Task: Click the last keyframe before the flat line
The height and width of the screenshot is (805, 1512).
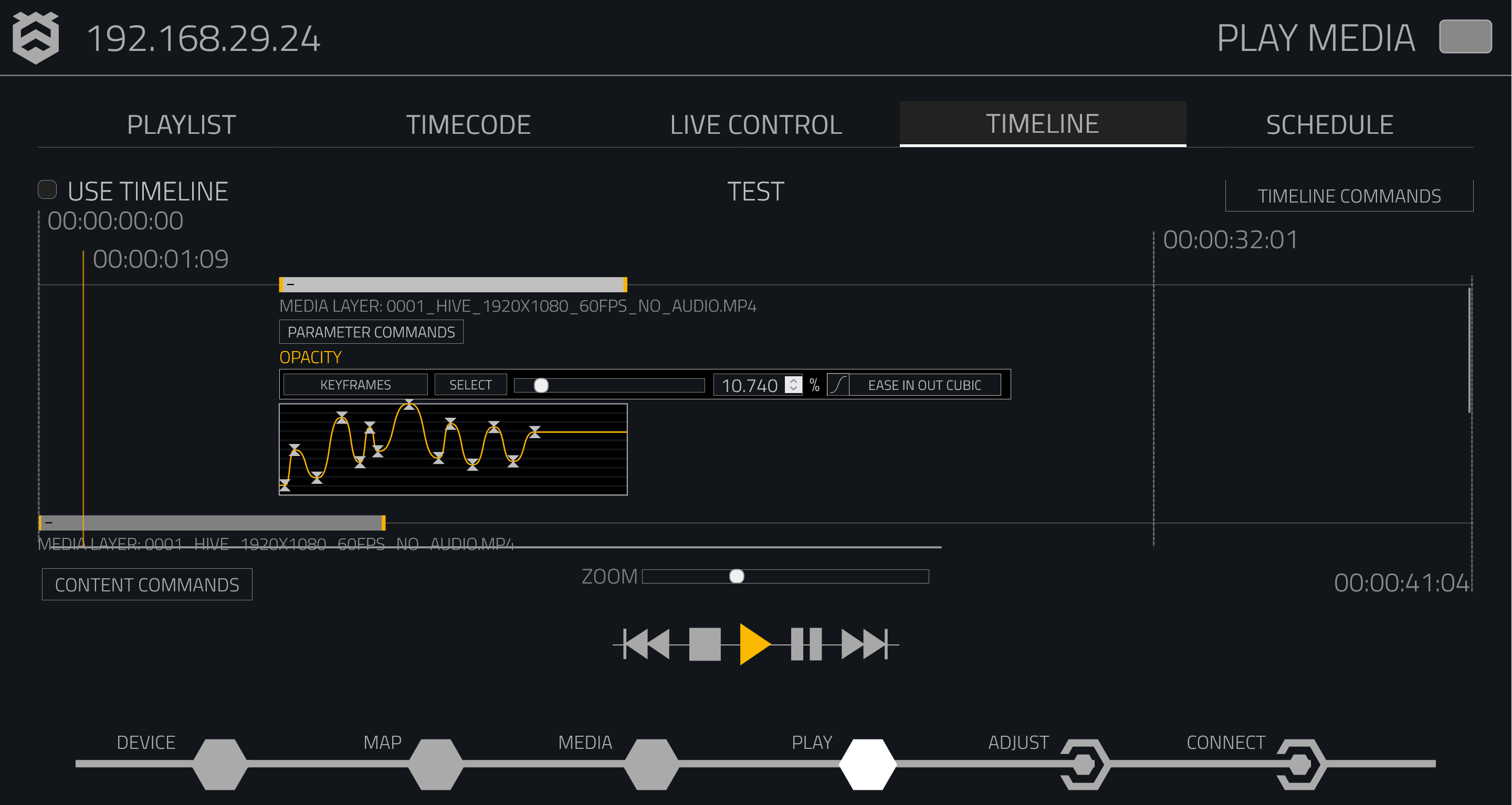Action: click(x=535, y=432)
